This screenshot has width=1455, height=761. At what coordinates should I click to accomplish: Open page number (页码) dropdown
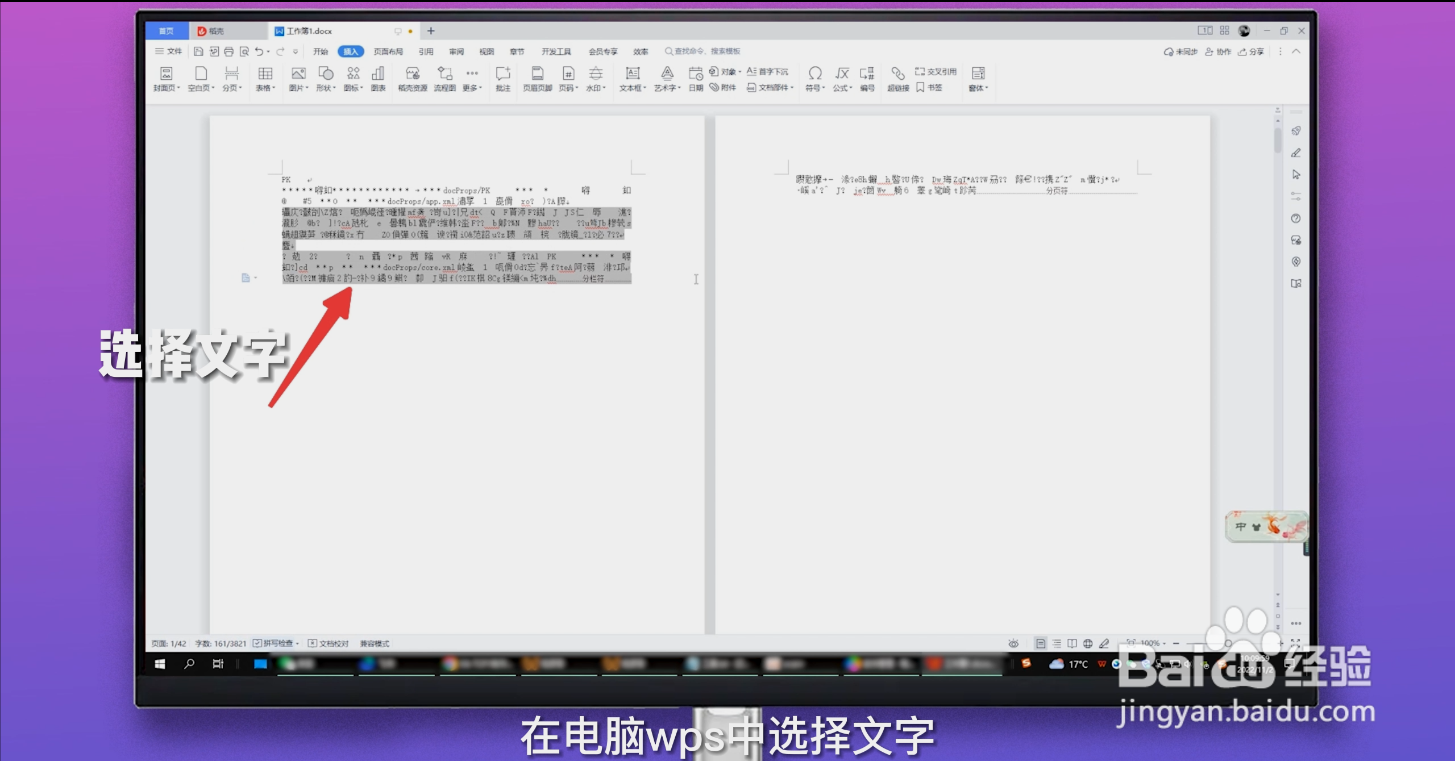click(568, 79)
